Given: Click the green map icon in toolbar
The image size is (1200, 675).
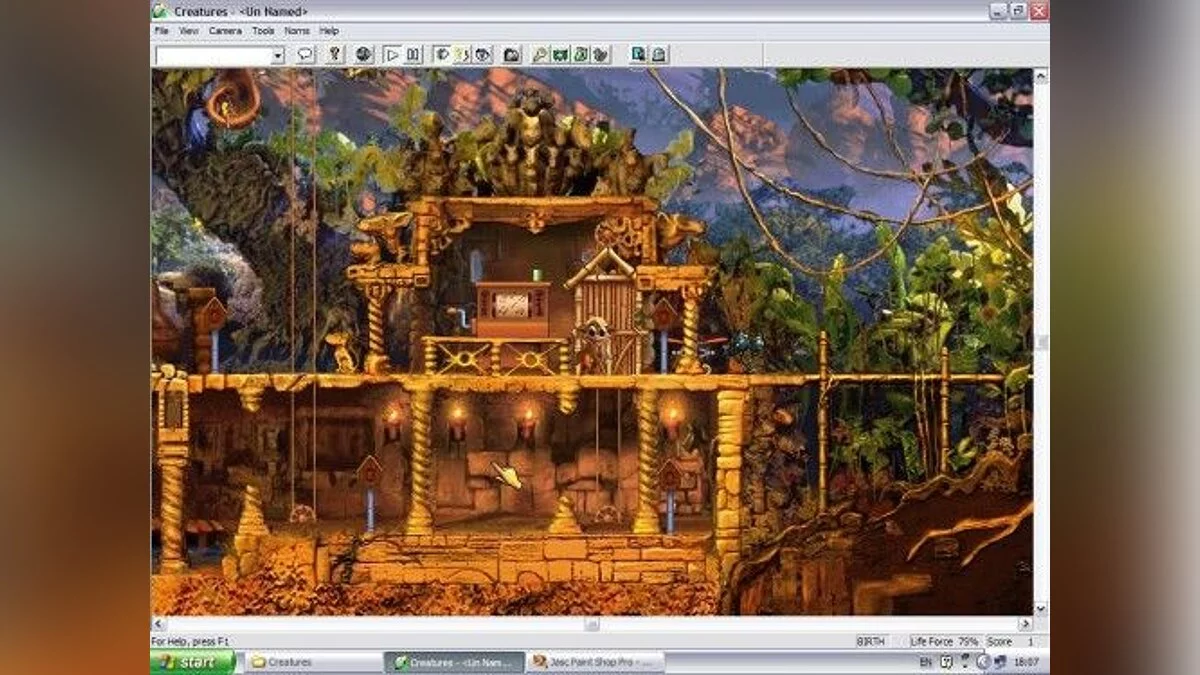Looking at the screenshot, I should 561,55.
